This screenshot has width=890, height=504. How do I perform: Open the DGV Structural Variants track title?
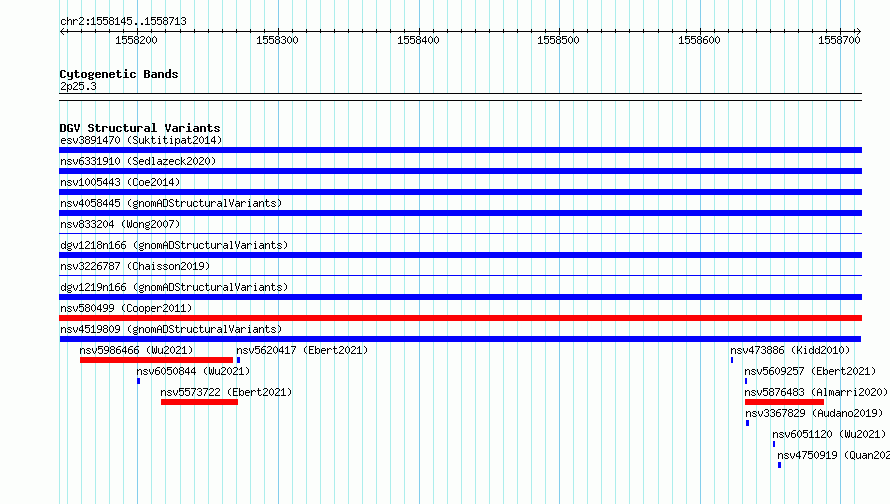[x=140, y=128]
